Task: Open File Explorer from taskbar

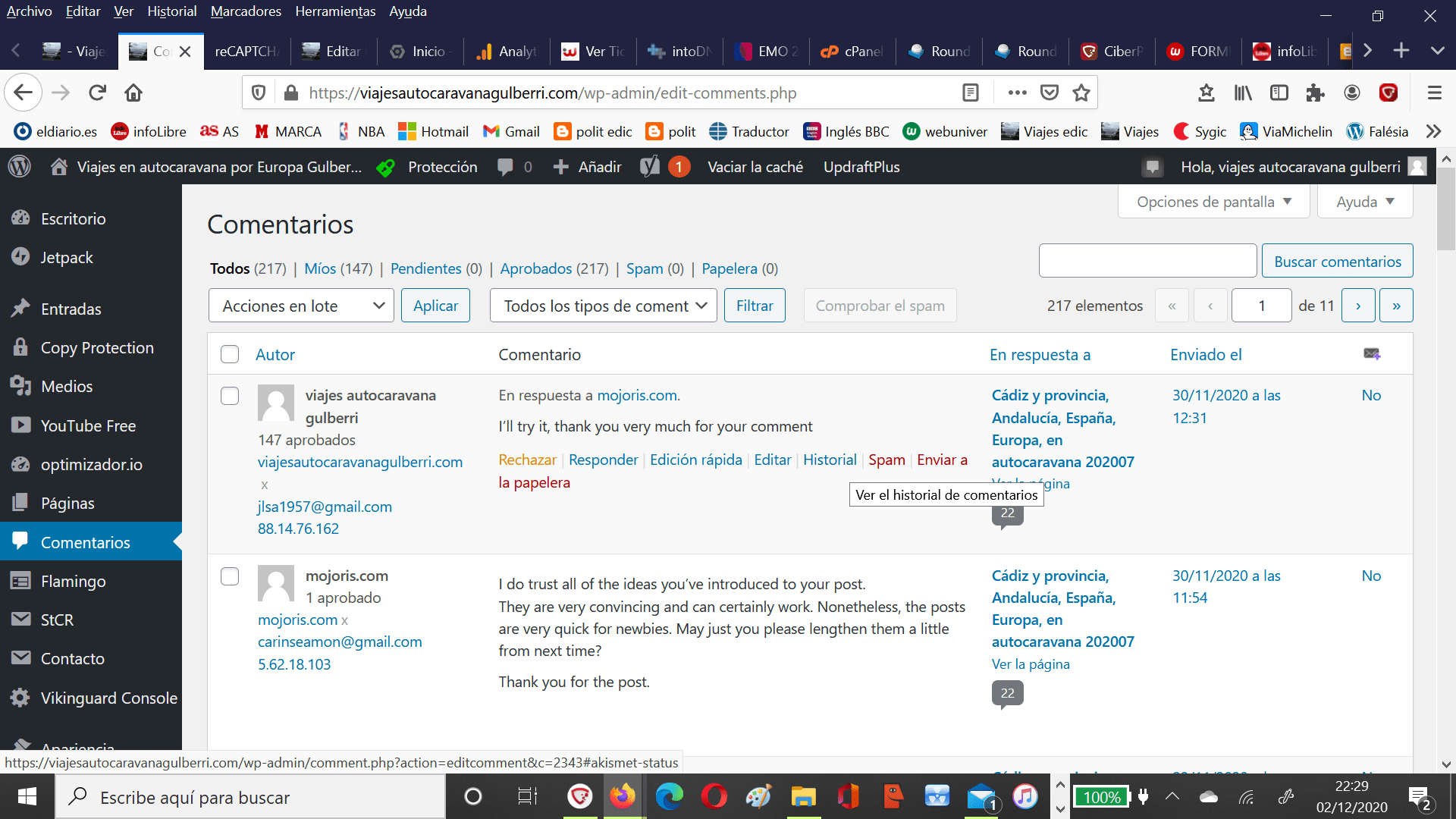Action: [803, 796]
